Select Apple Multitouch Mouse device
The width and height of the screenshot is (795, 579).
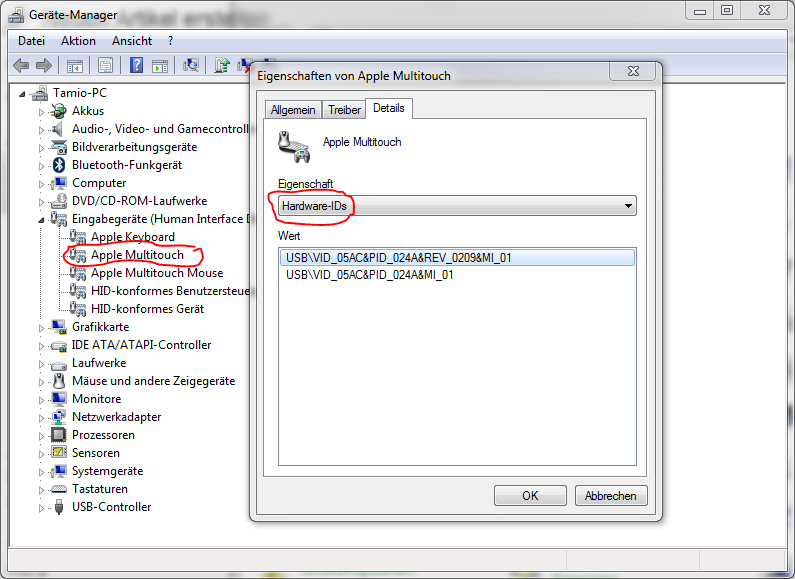[x=157, y=273]
